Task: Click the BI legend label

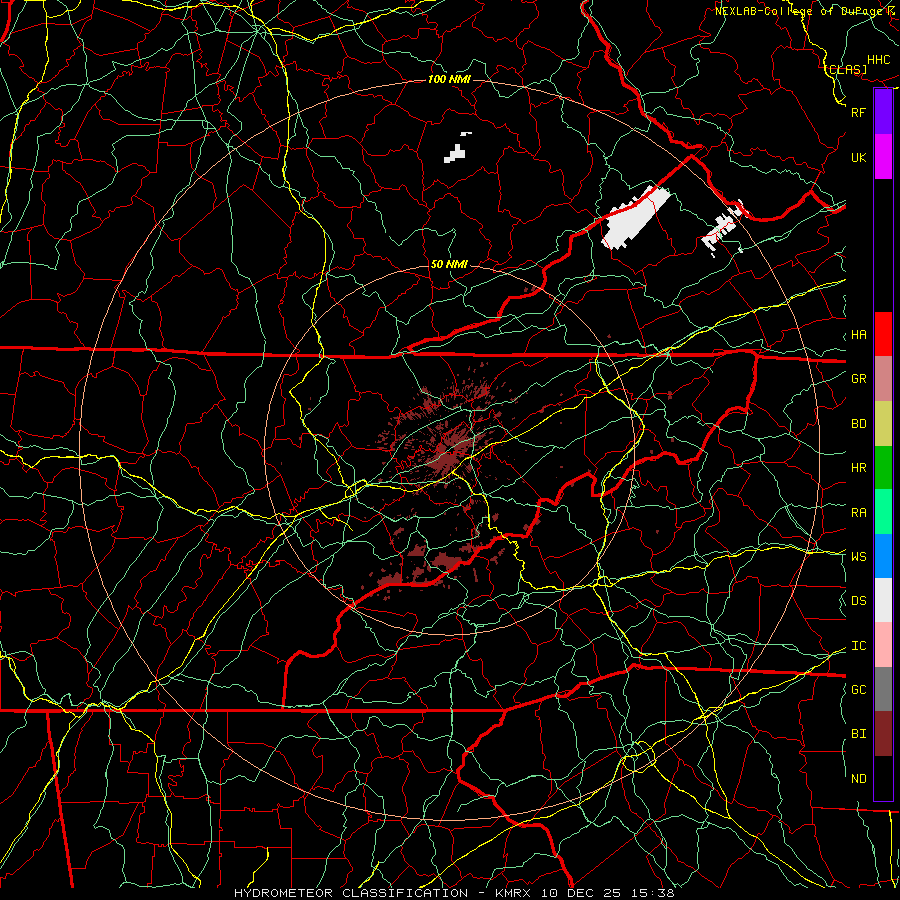Action: (x=858, y=734)
